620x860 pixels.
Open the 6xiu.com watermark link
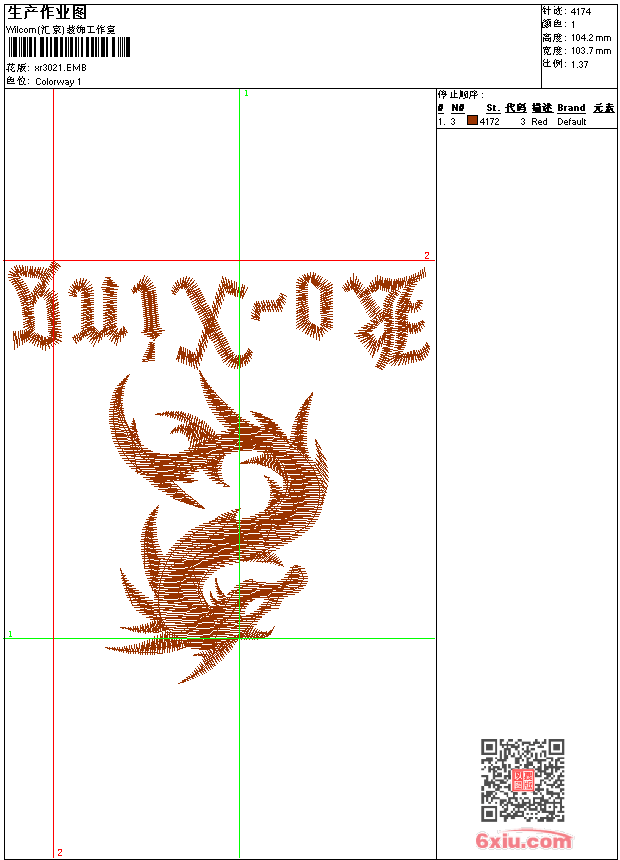[x=523, y=841]
